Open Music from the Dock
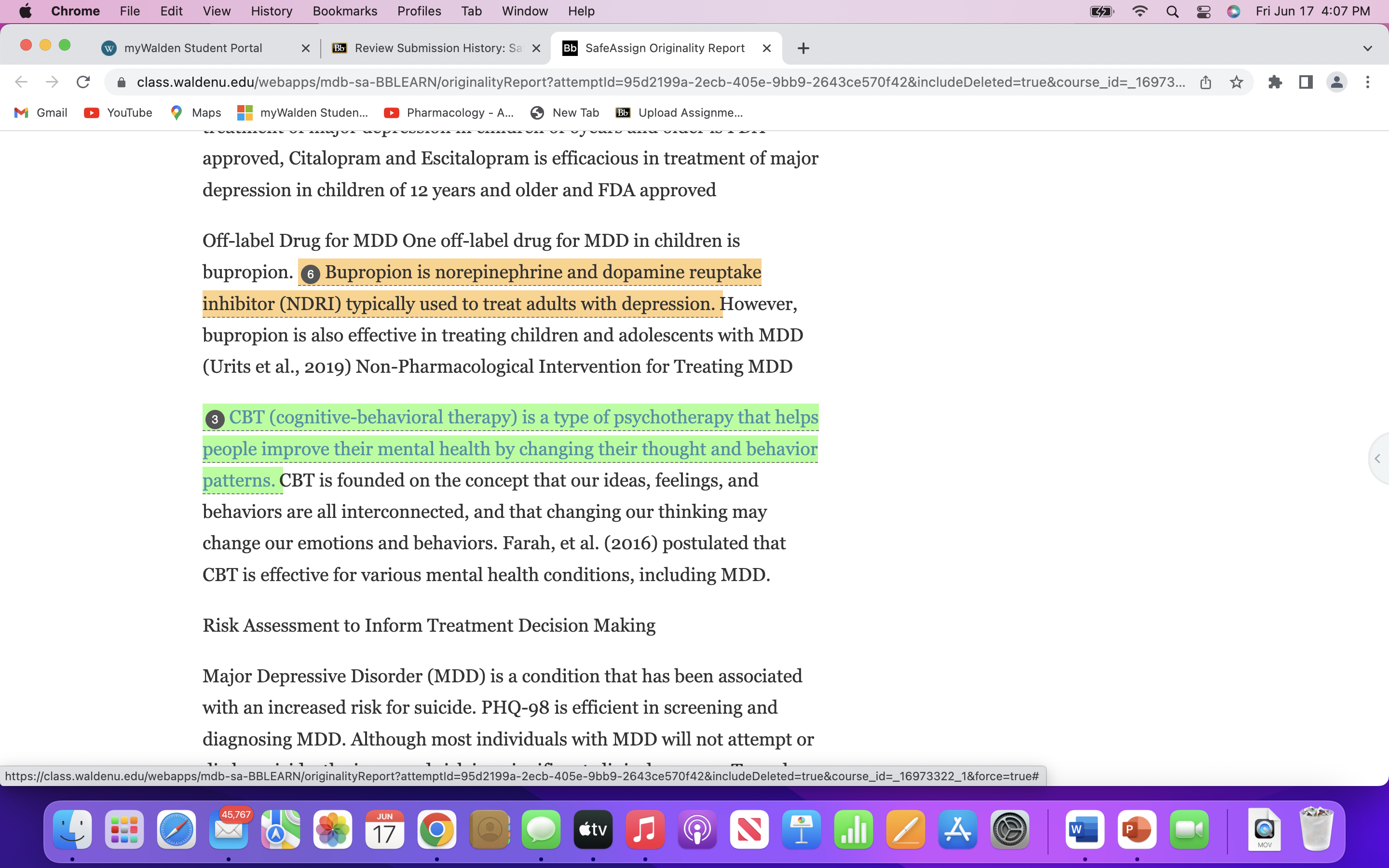The height and width of the screenshot is (868, 1389). point(645,829)
